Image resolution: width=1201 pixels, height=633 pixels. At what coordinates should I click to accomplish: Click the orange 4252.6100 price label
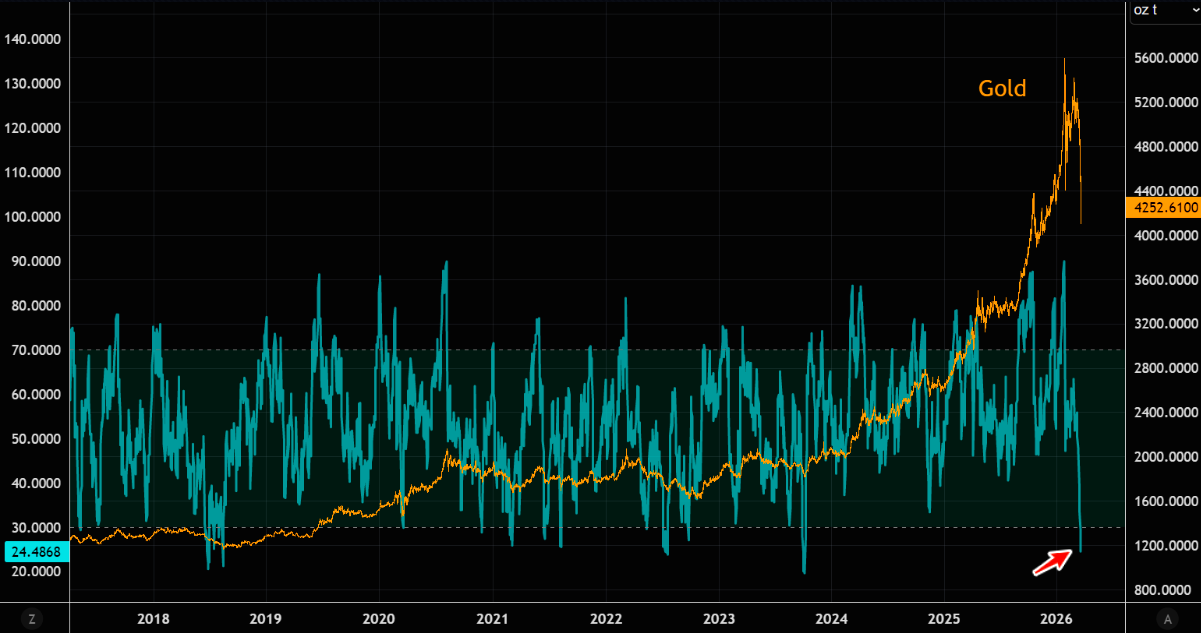1161,208
